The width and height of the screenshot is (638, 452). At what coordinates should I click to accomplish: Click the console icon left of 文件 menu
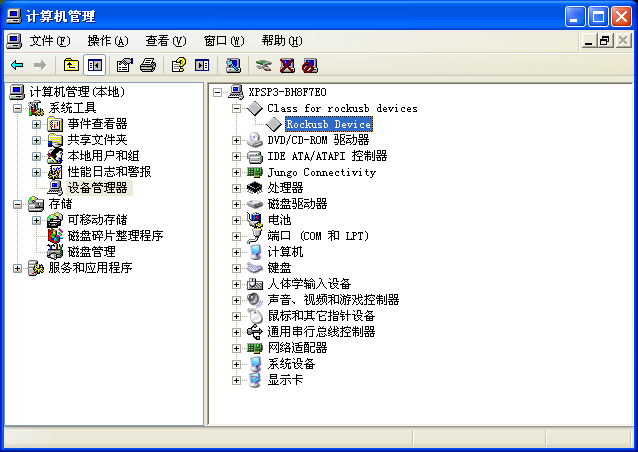[14, 41]
